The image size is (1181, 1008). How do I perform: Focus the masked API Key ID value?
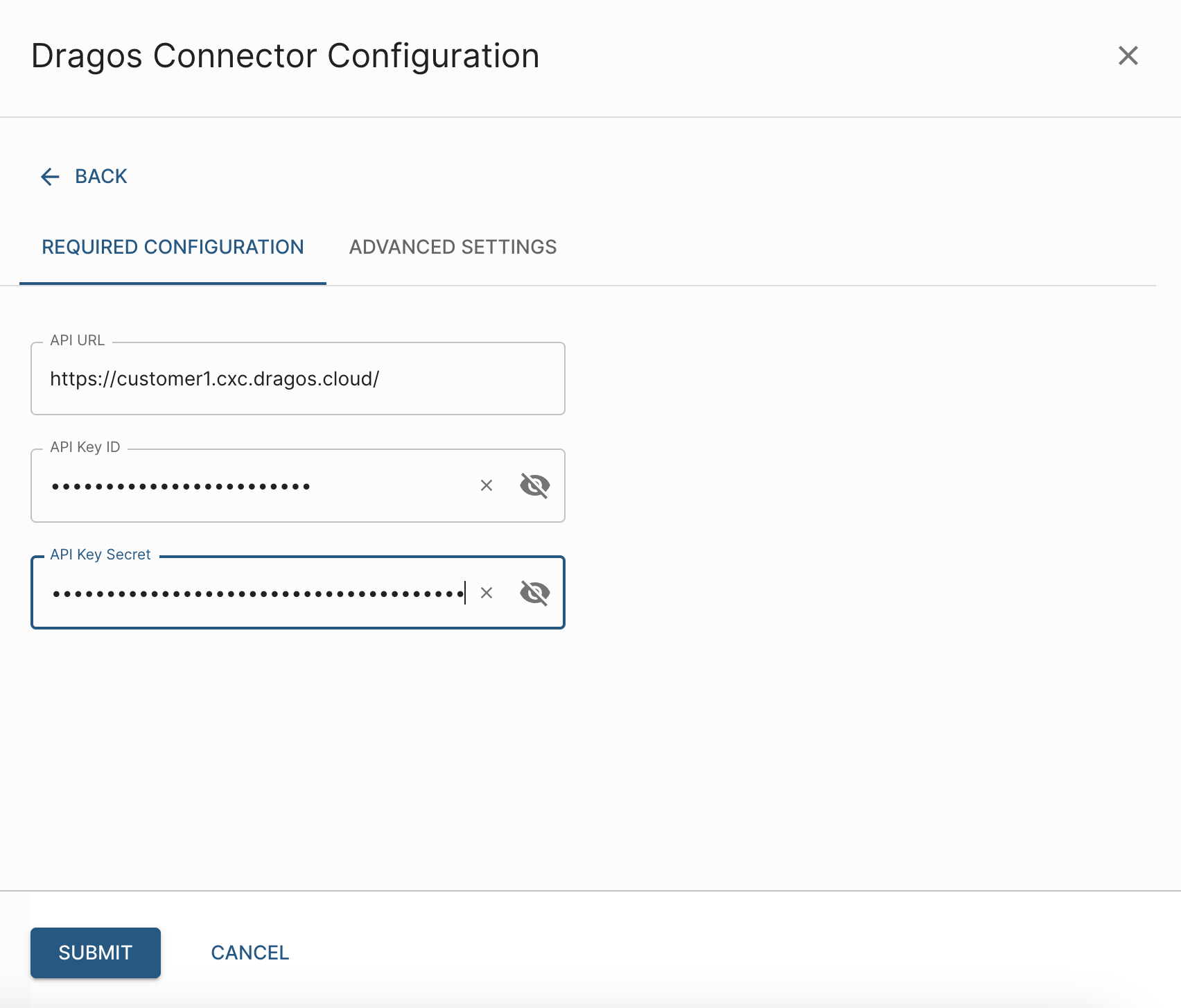coord(180,486)
